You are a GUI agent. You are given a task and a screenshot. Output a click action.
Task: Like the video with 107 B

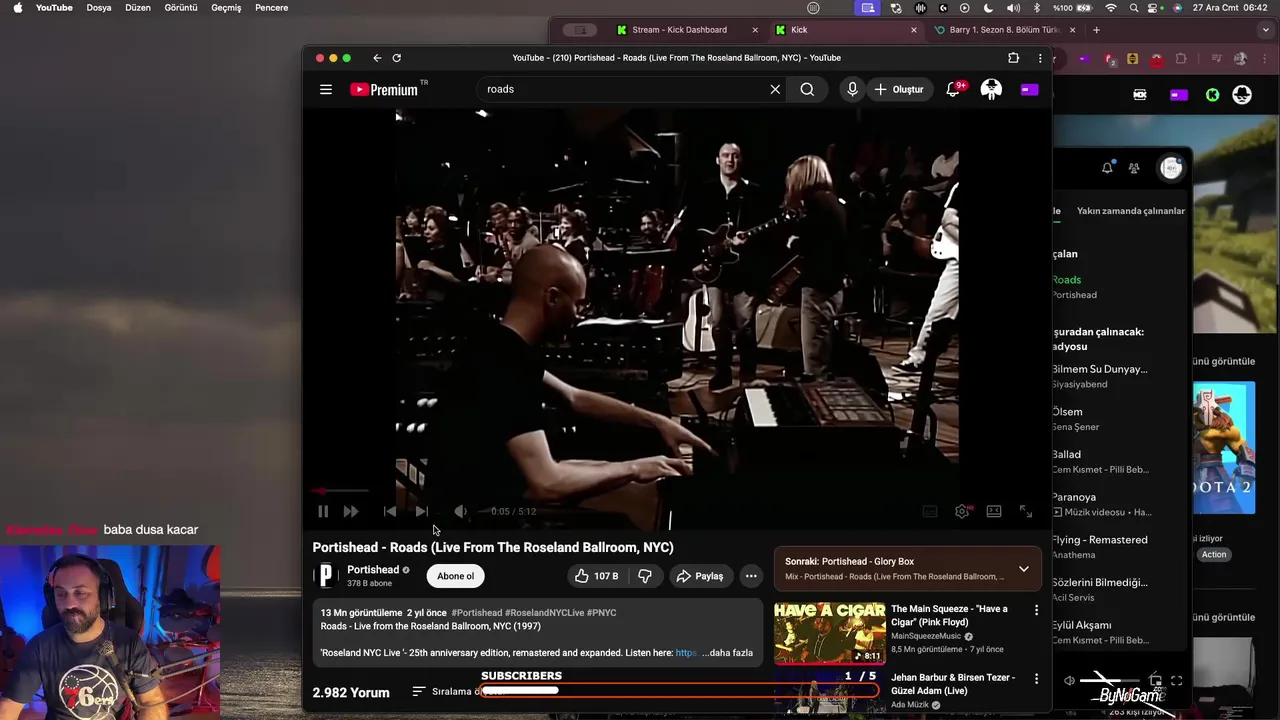click(x=597, y=576)
